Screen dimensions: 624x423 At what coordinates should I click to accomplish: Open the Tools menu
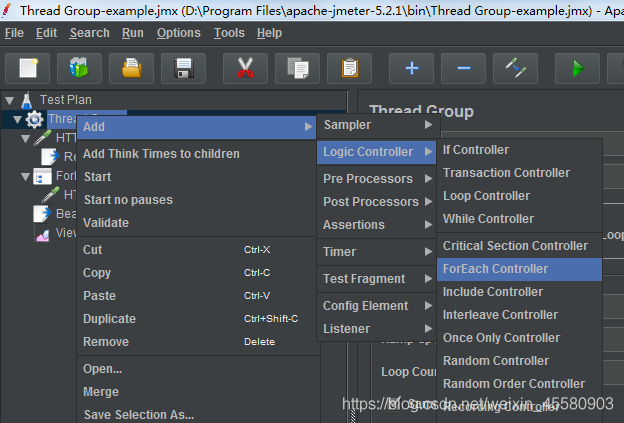coord(229,33)
